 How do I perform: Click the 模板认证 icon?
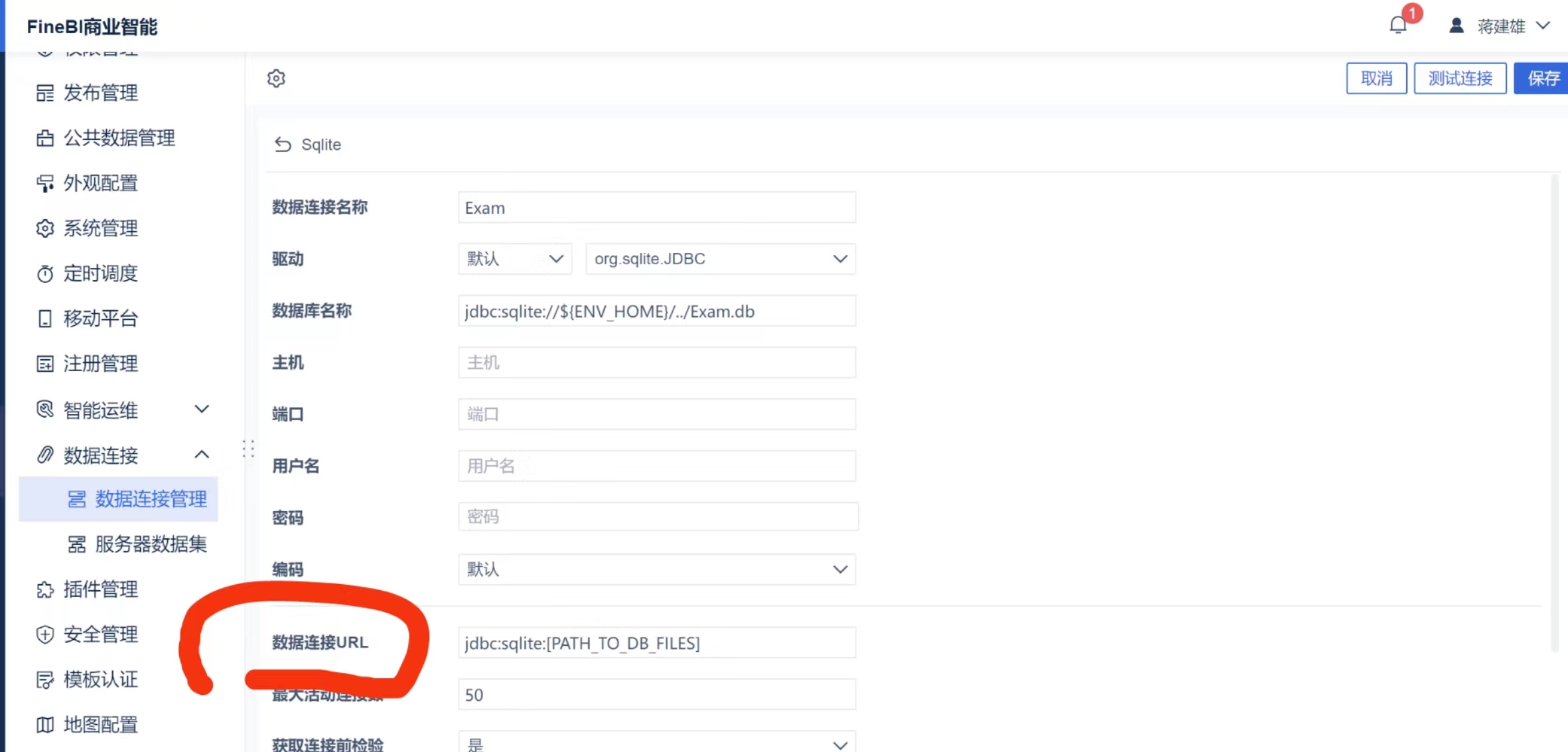(x=45, y=680)
